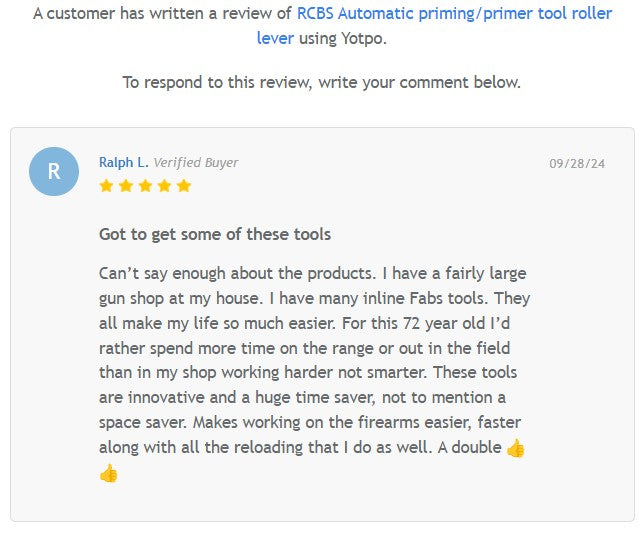
Task: Select the fifth rating star
Action: [x=183, y=186]
